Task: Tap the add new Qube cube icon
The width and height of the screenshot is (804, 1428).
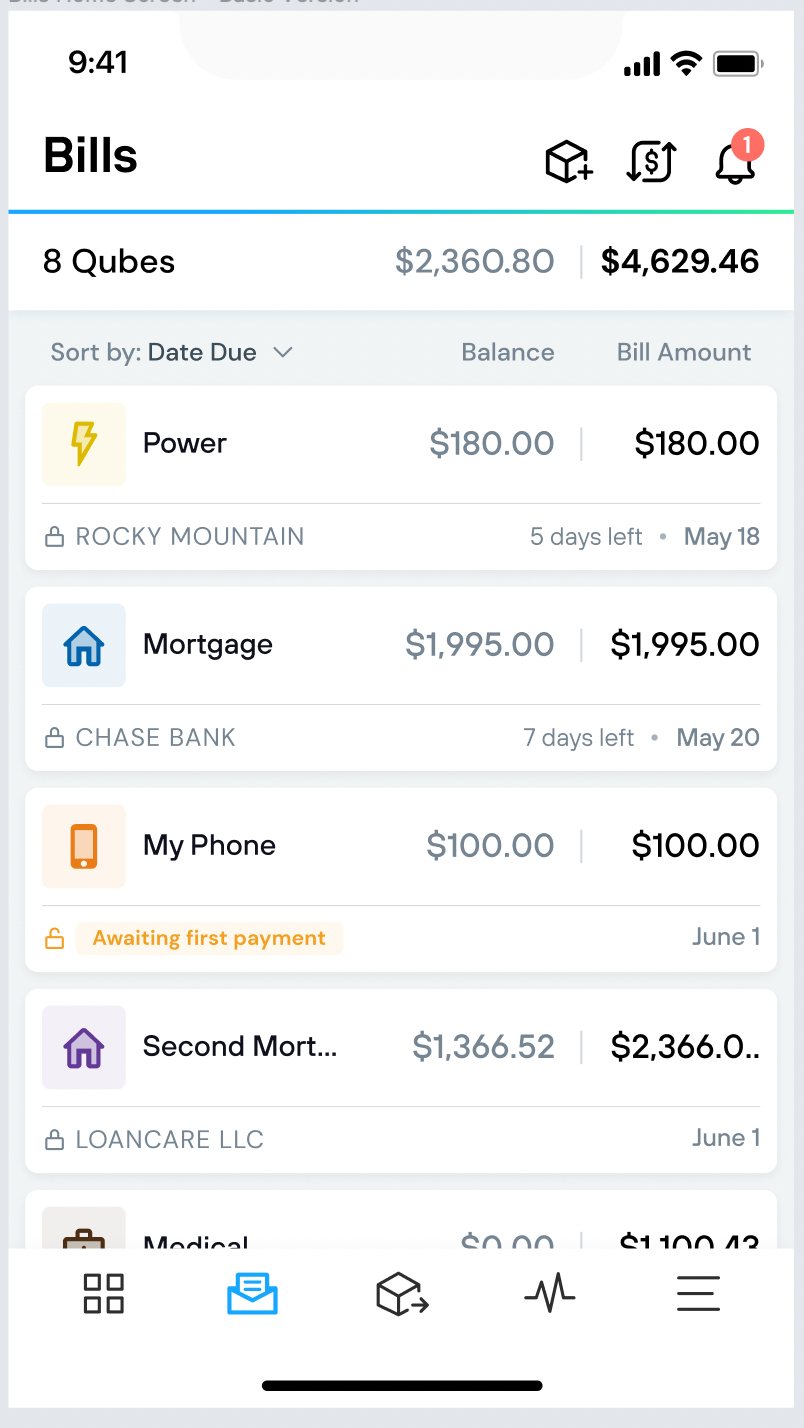Action: (569, 161)
